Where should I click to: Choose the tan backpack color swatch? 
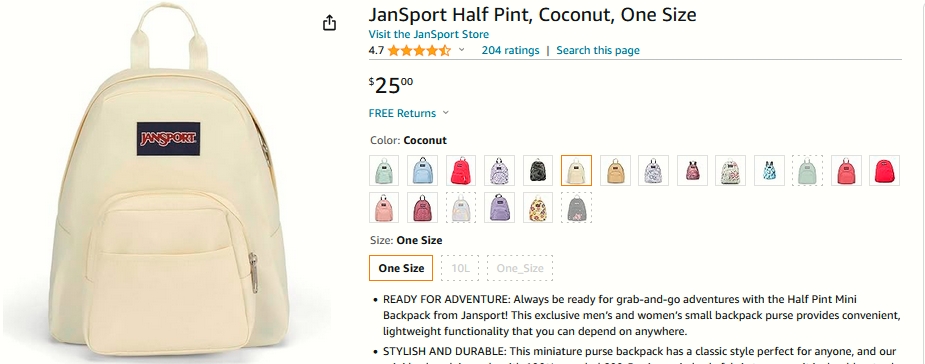point(615,170)
